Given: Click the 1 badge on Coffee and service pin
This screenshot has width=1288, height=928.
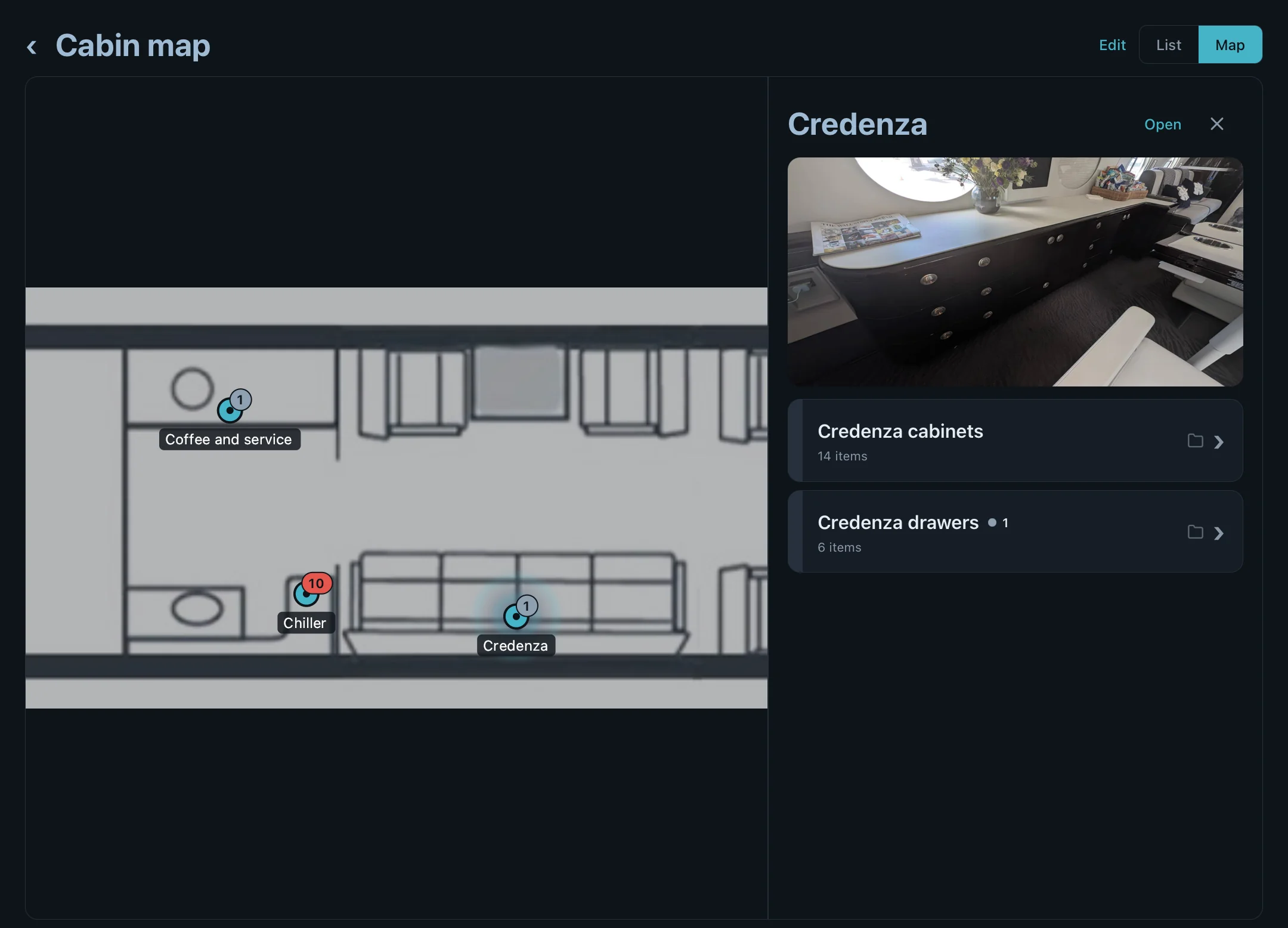Looking at the screenshot, I should (x=240, y=400).
